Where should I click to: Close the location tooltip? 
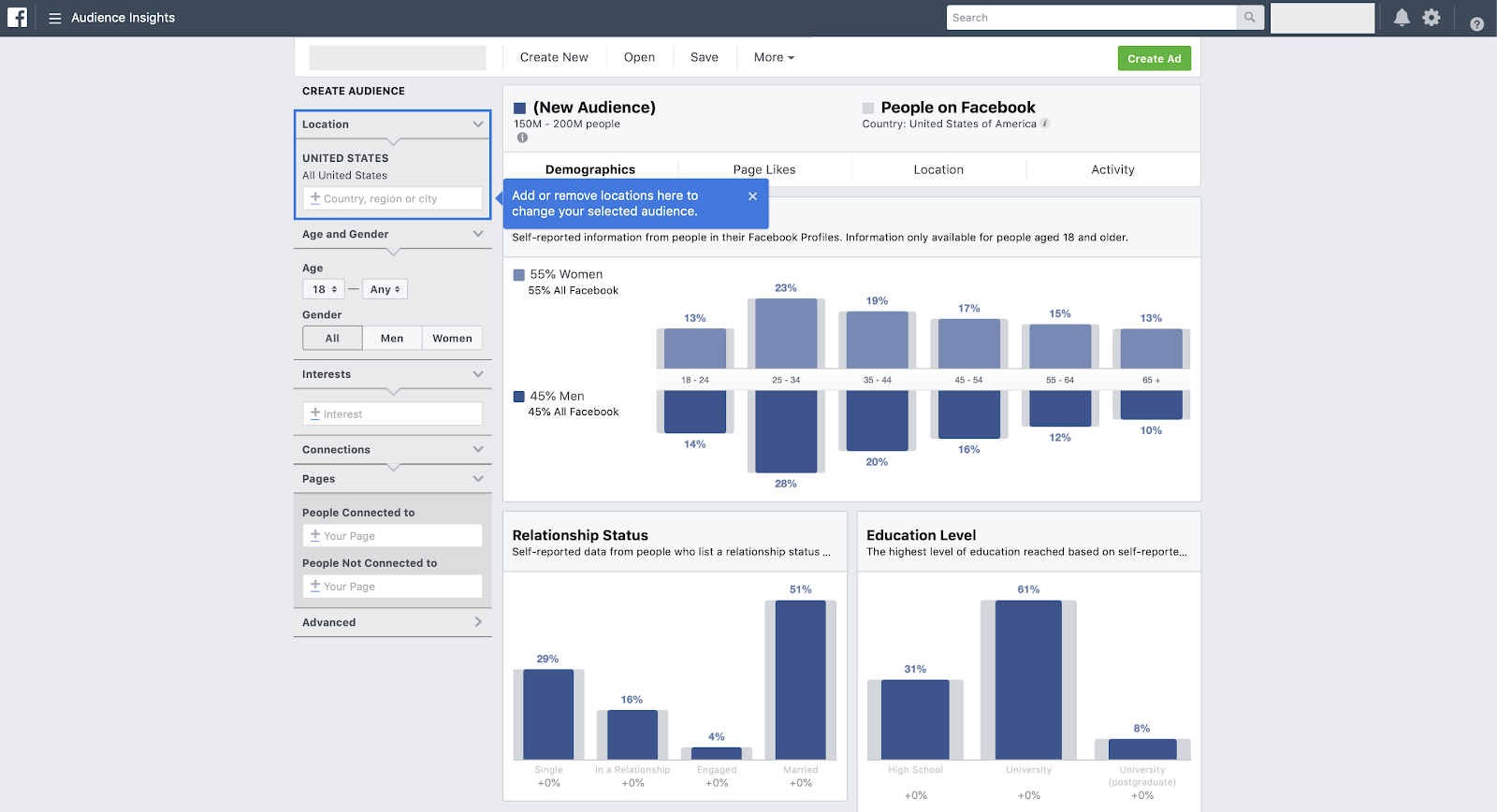click(x=752, y=196)
